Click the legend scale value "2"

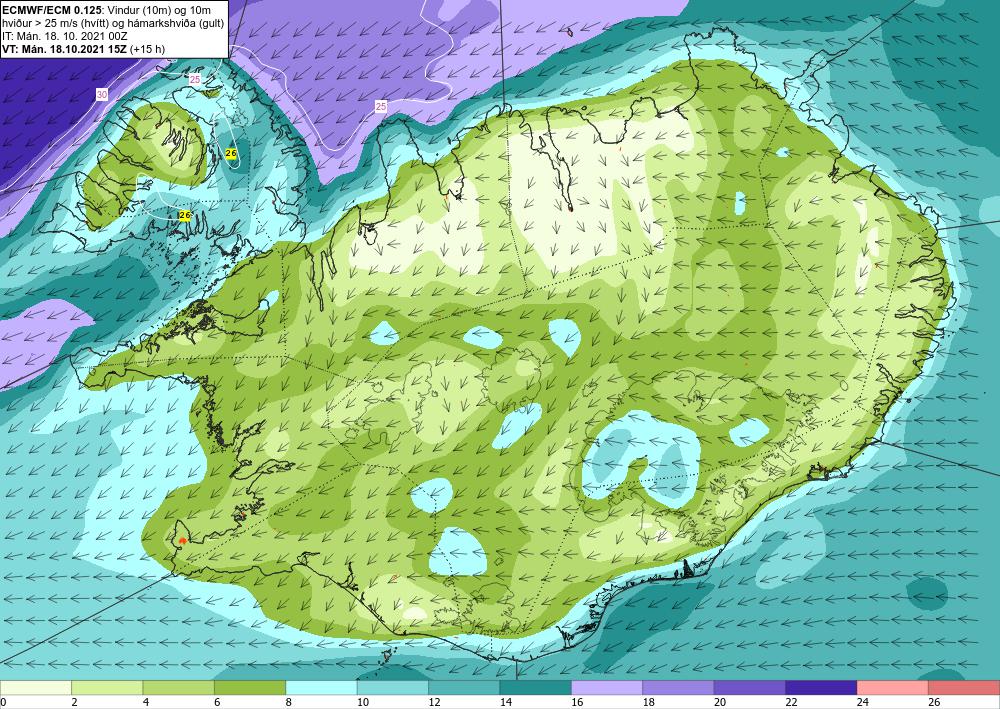75,702
